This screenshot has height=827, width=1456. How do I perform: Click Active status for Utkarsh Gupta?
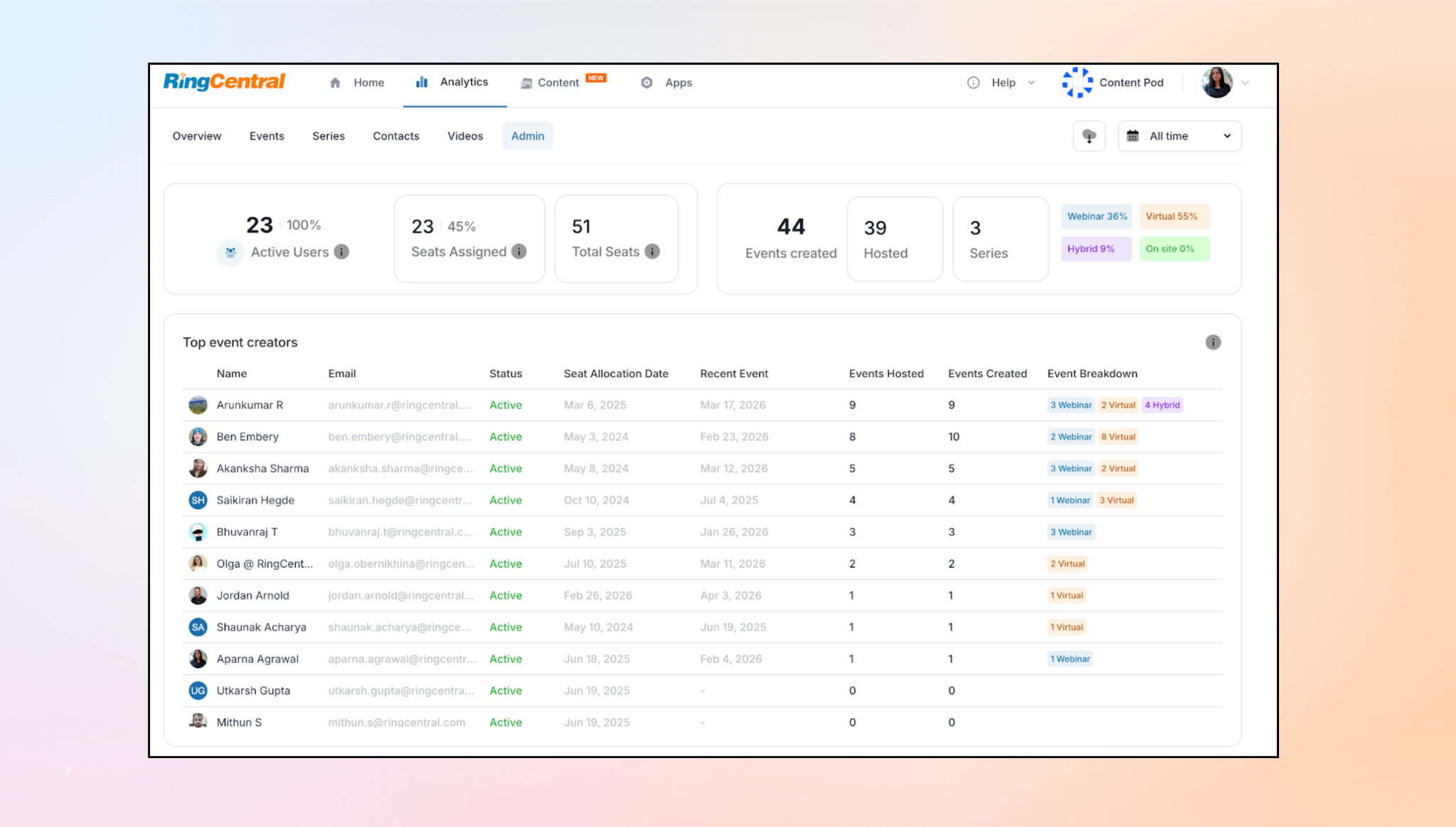505,690
